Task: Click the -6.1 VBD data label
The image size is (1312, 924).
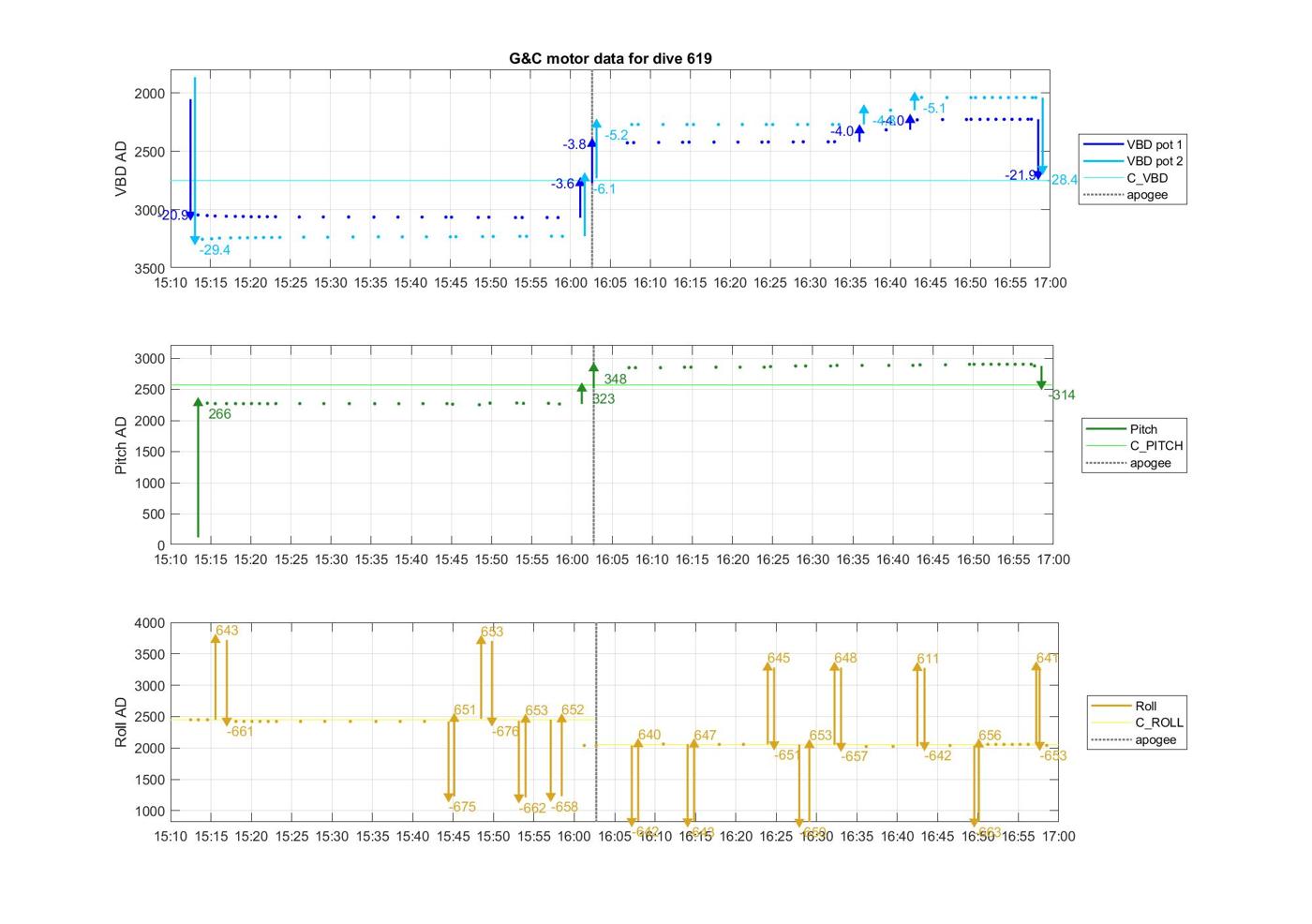Action: pos(604,189)
